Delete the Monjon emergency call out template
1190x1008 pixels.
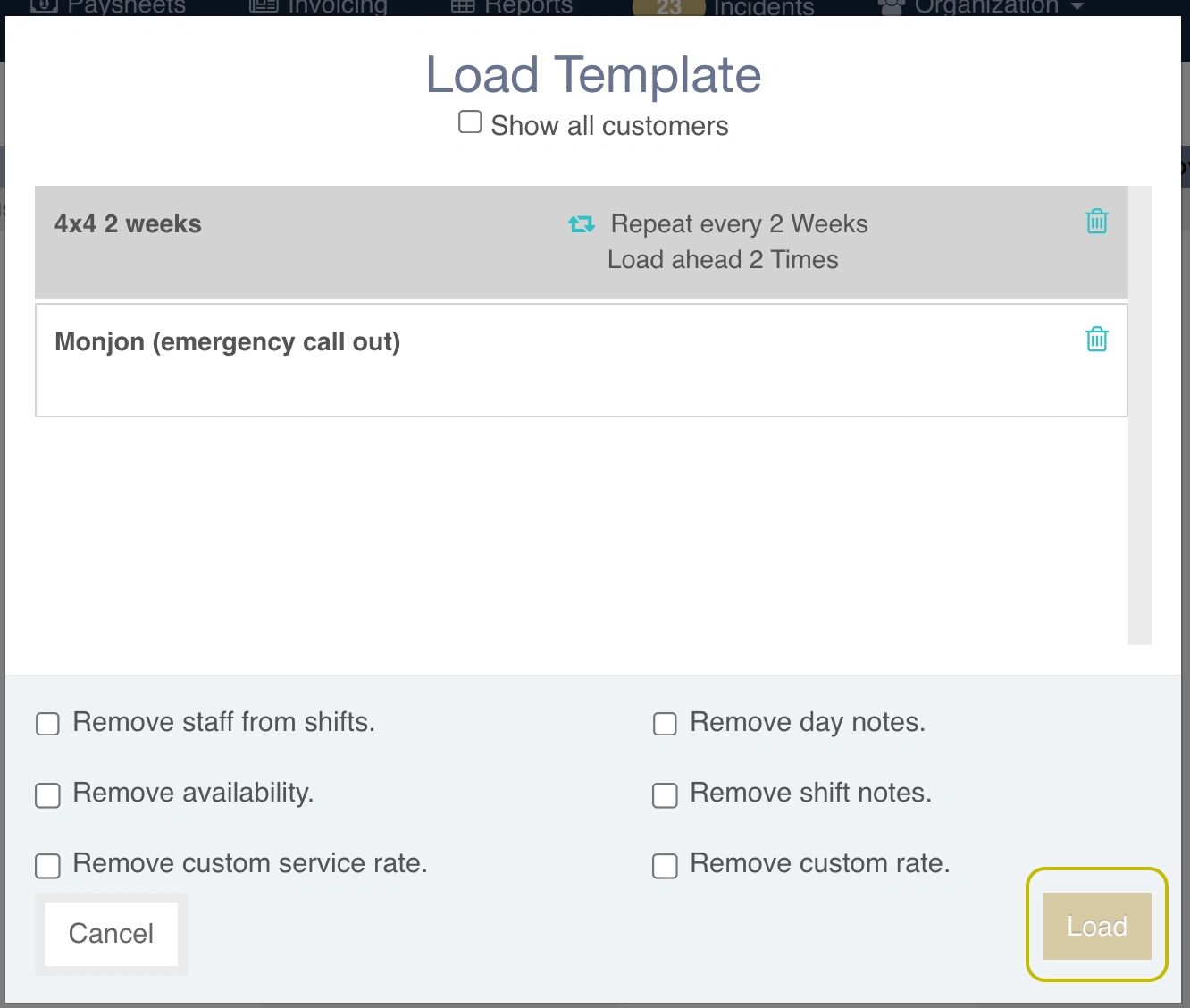(1096, 339)
